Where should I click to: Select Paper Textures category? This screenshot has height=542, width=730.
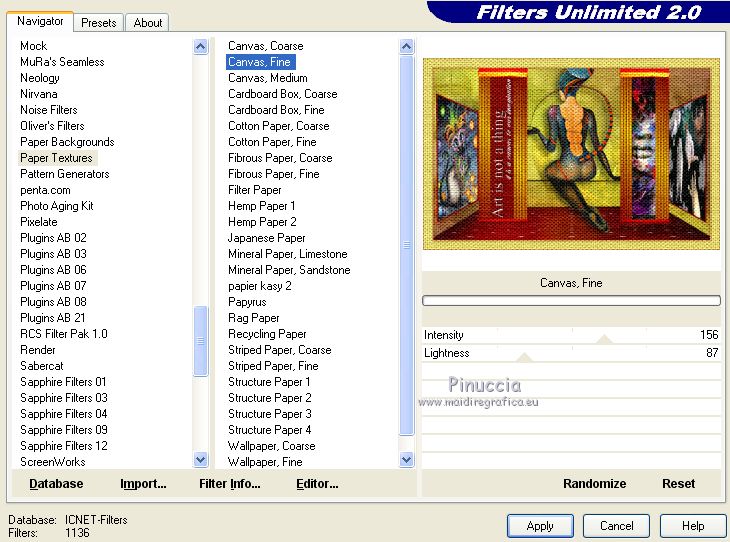(56, 158)
